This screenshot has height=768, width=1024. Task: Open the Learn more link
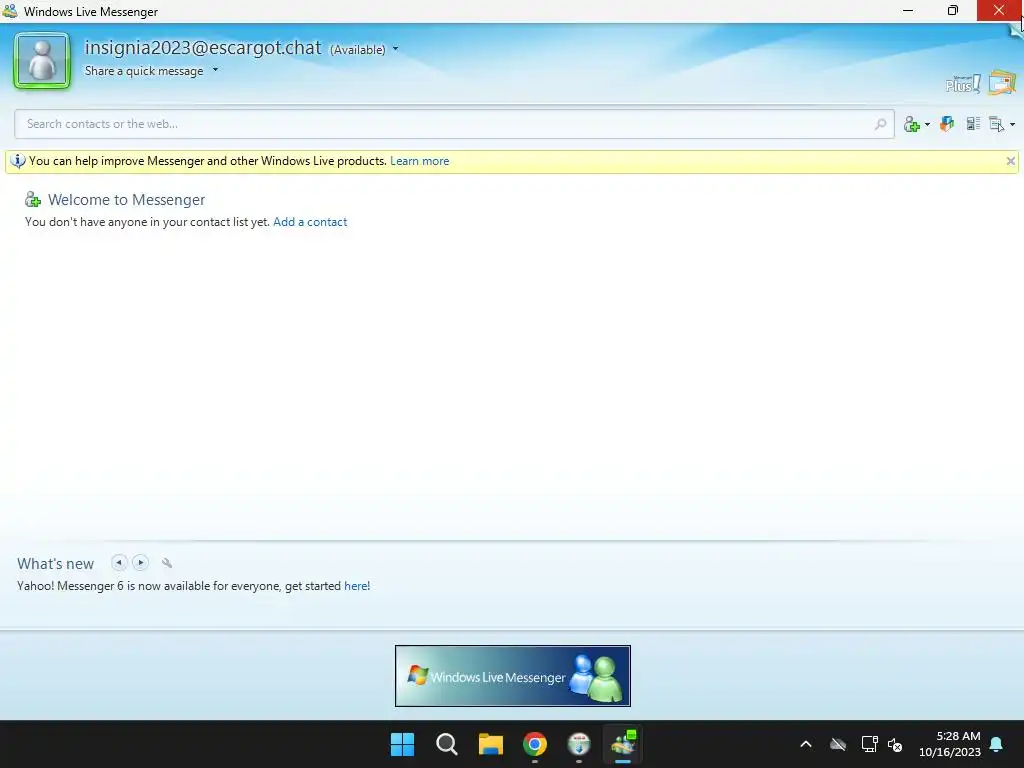[419, 161]
